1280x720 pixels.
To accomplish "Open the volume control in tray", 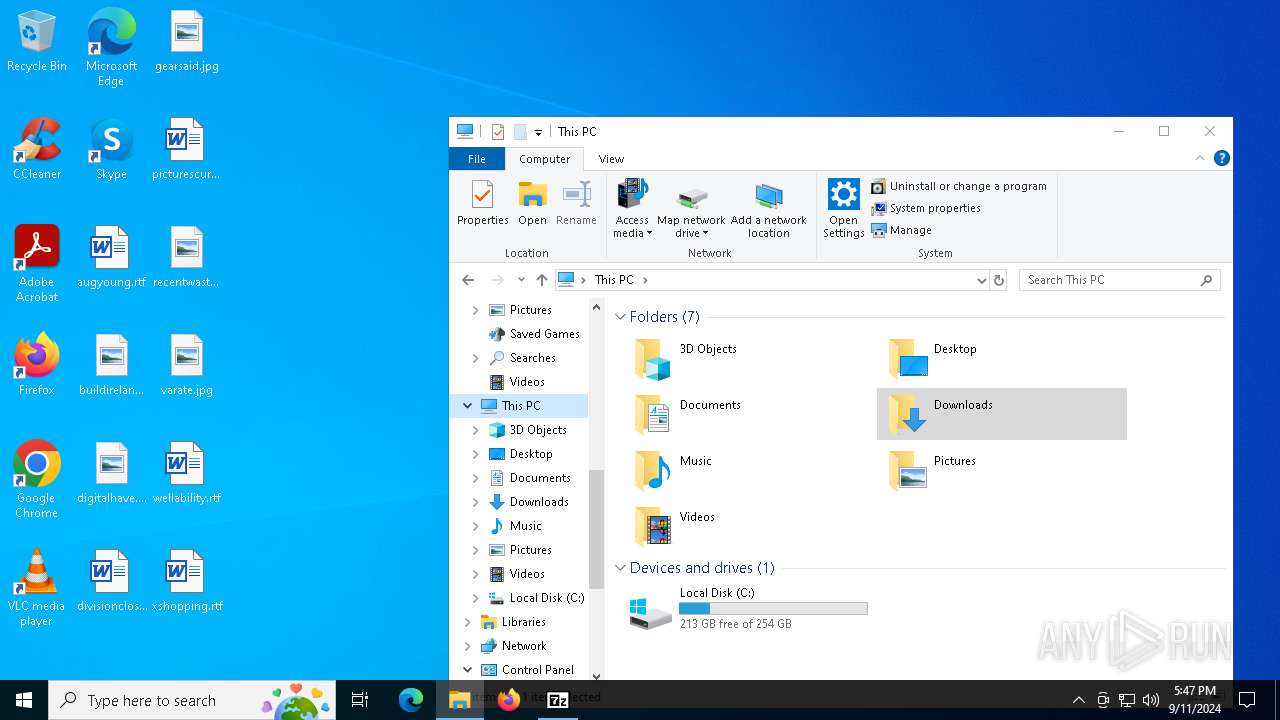I will [1151, 700].
